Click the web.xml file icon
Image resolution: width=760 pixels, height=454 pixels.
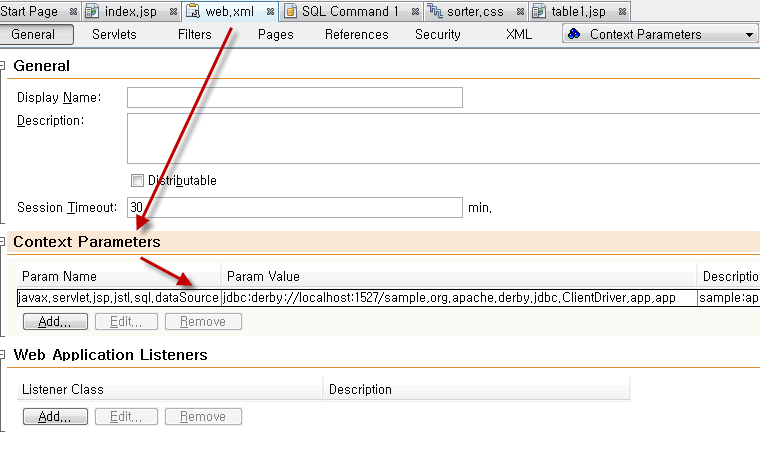click(193, 11)
